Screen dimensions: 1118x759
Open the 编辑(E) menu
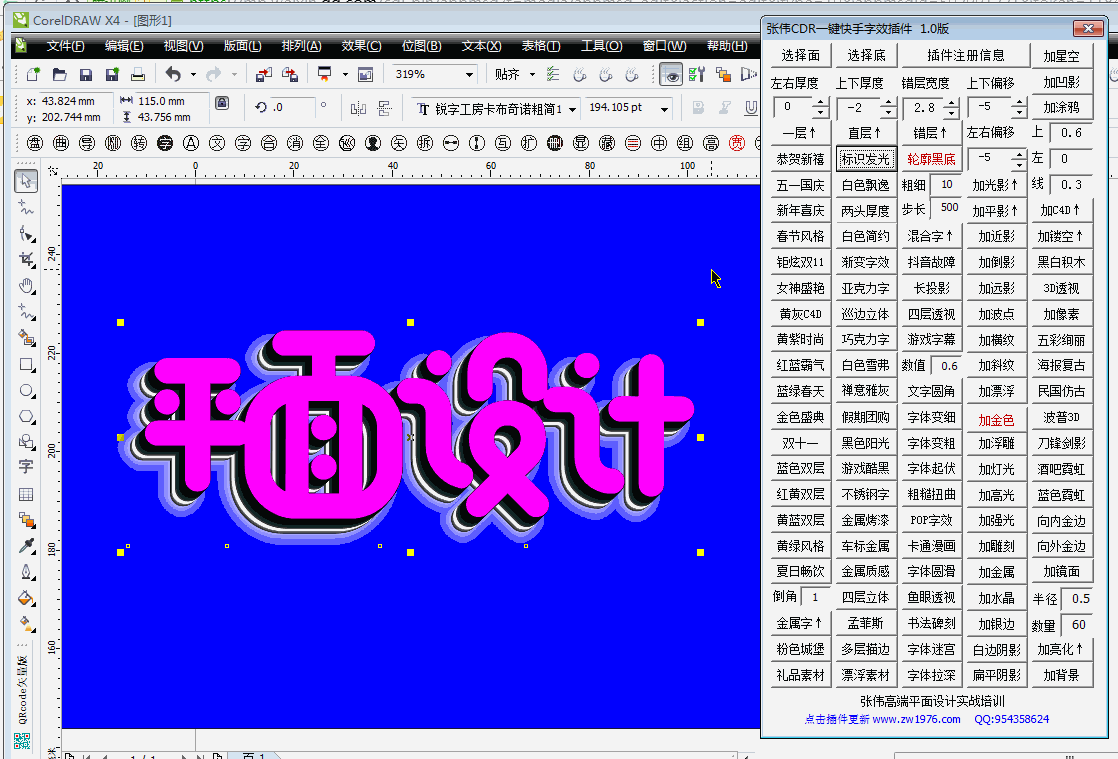click(124, 46)
